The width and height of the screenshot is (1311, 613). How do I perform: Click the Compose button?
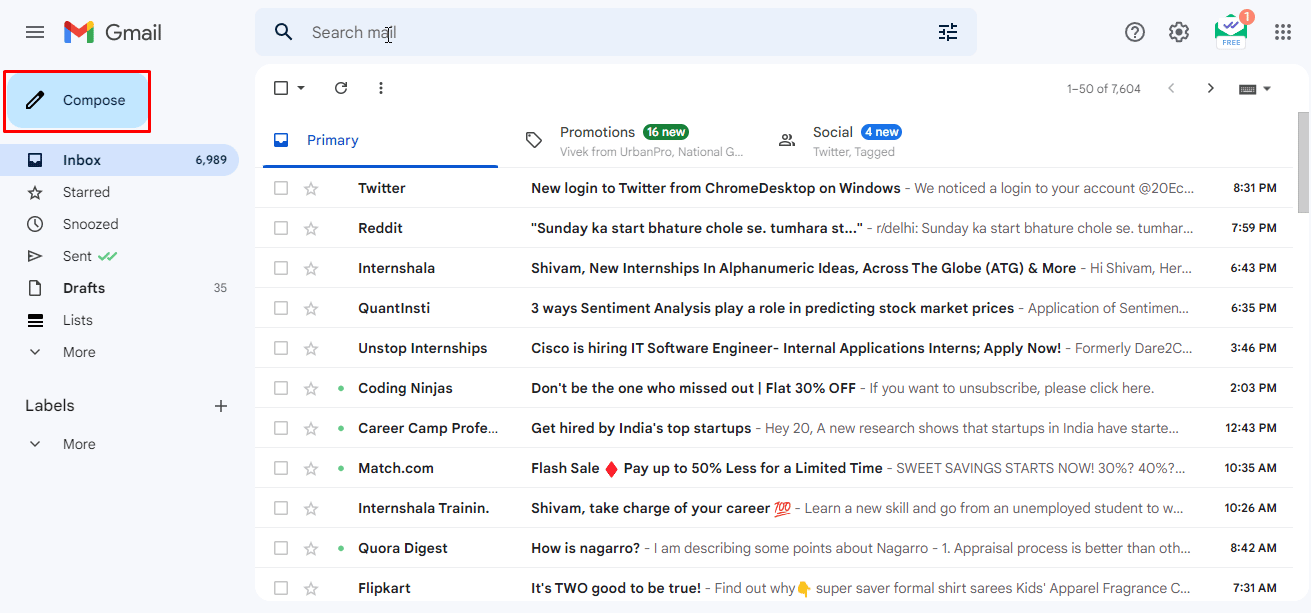click(x=77, y=100)
